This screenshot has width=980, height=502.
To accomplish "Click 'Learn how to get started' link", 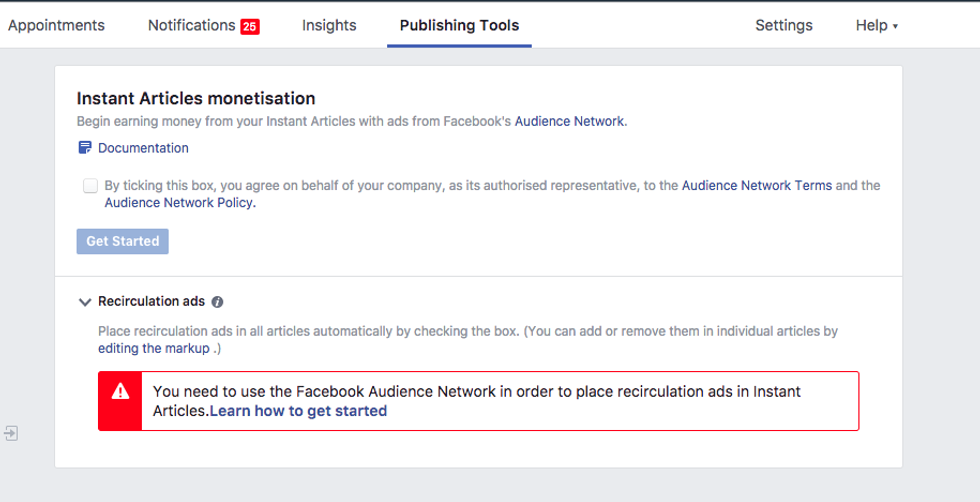I will click(x=298, y=410).
